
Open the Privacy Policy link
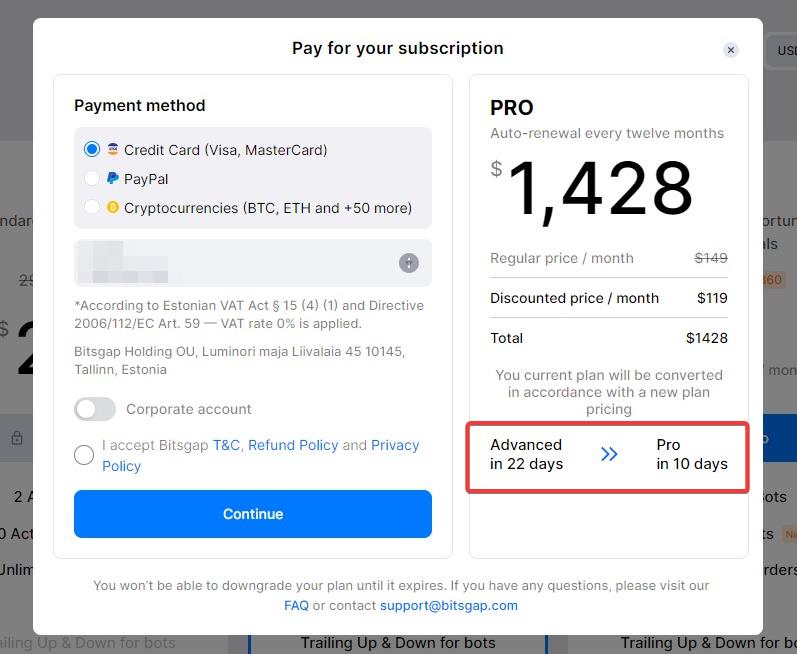click(395, 445)
